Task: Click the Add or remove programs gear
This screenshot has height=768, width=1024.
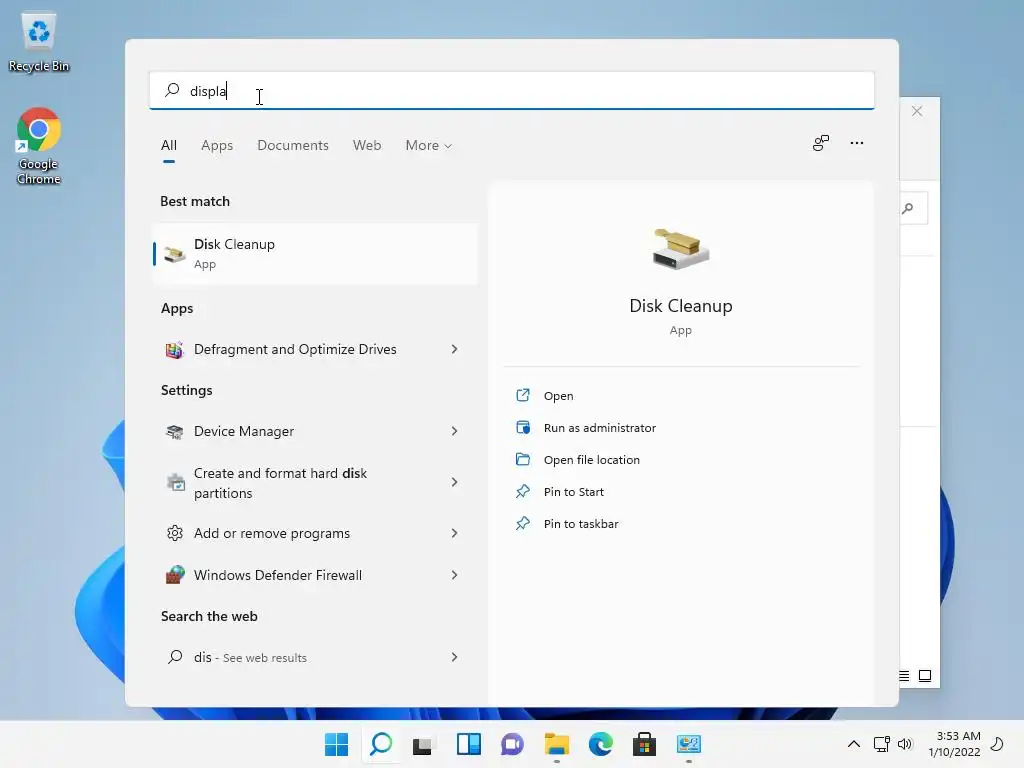Action: coord(174,534)
